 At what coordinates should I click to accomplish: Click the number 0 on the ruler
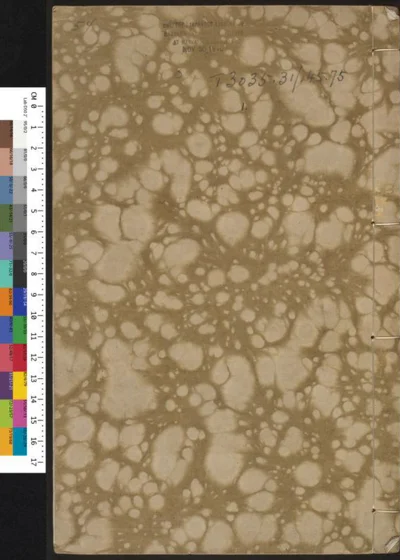[x=34, y=106]
